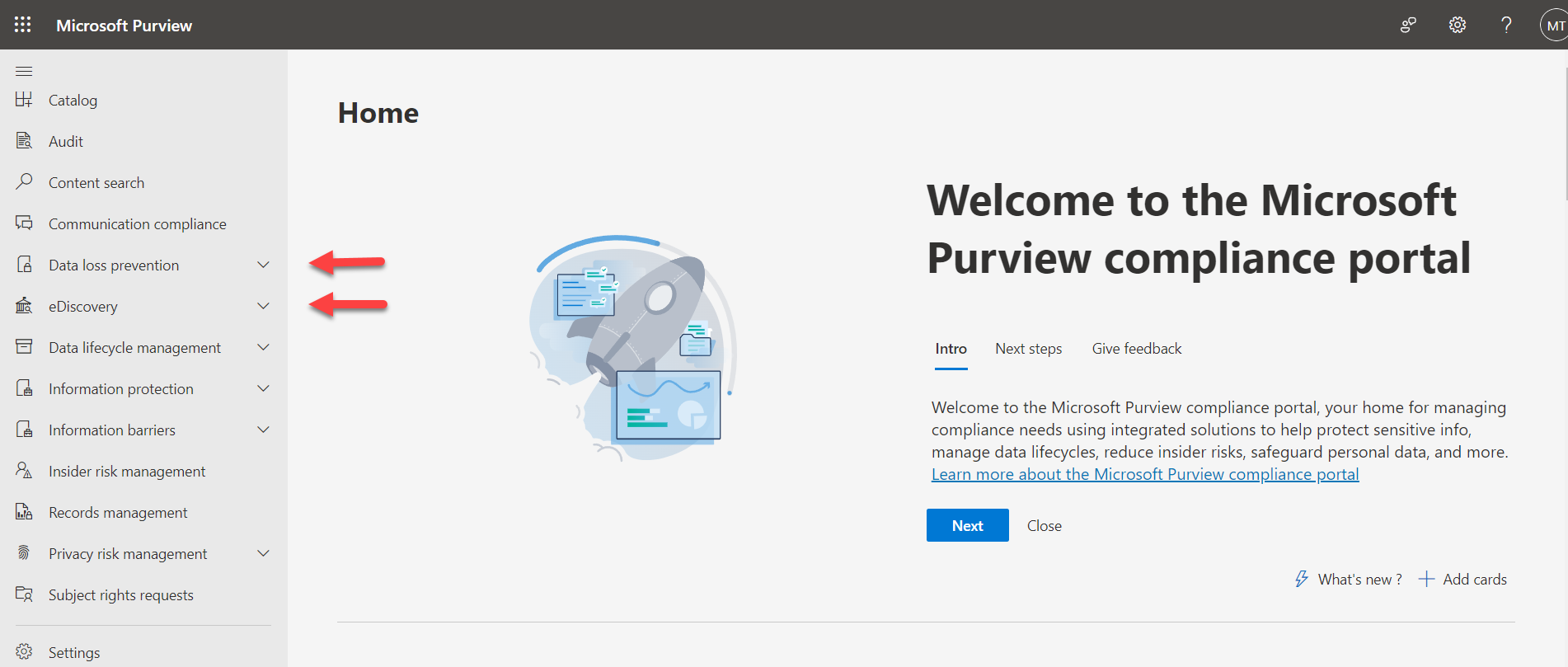The image size is (1568, 667).
Task: Click the Subject rights requests icon
Action: point(24,594)
